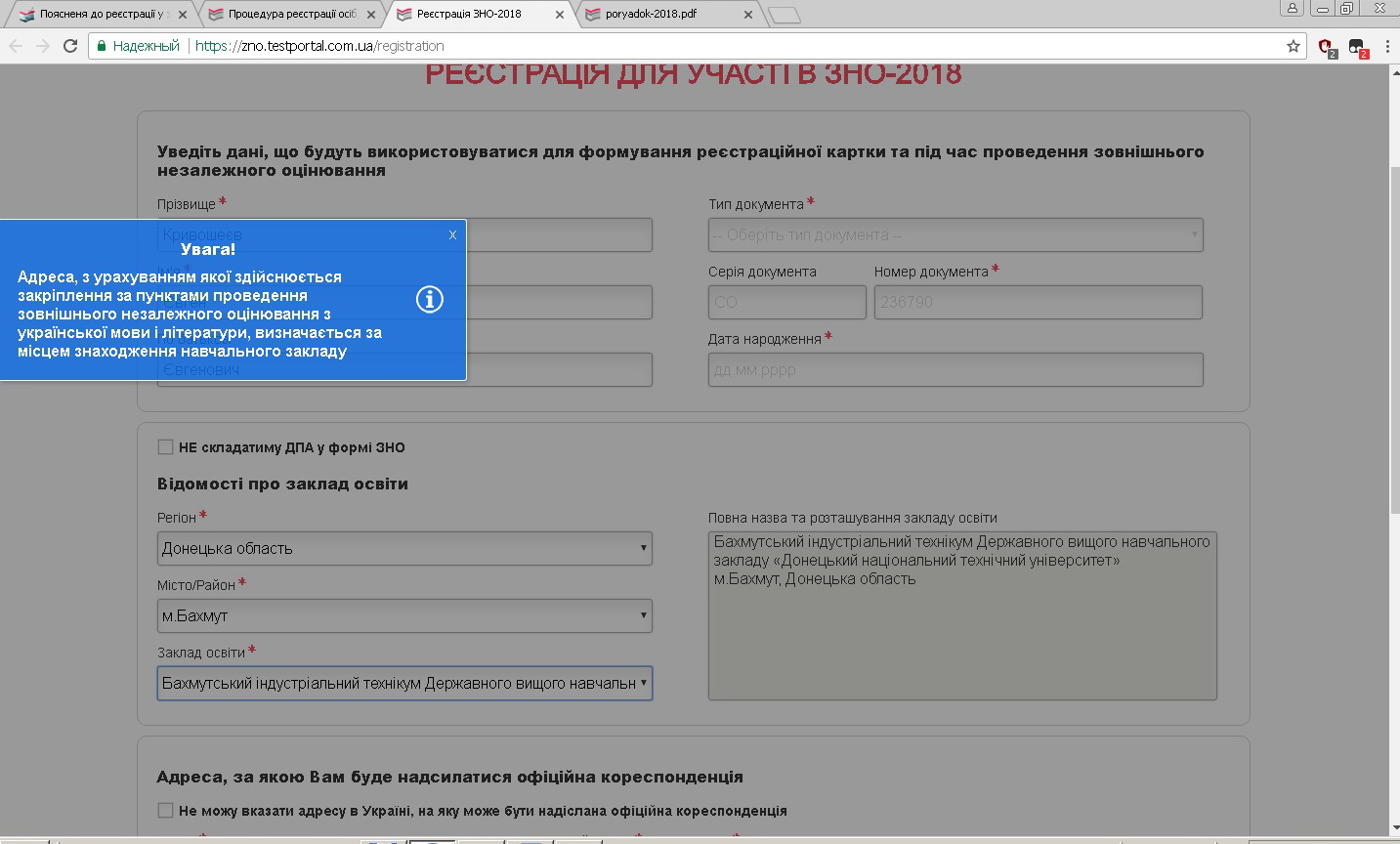Screen dimensions: 1400x844
Task: Click the 'Серія документа' input field
Action: pyautogui.click(x=787, y=302)
